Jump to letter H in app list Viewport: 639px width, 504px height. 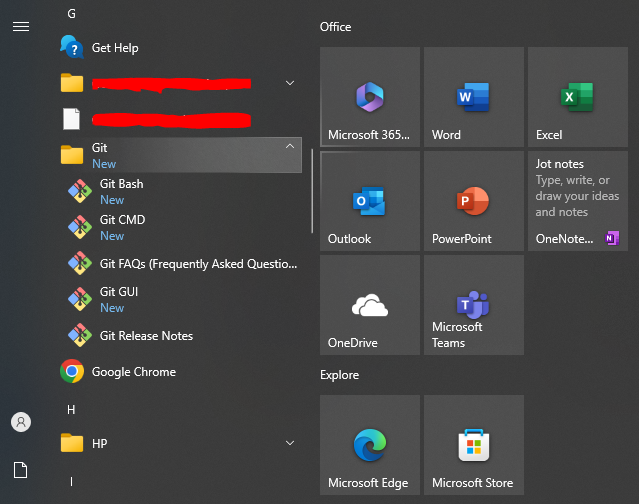click(x=71, y=409)
